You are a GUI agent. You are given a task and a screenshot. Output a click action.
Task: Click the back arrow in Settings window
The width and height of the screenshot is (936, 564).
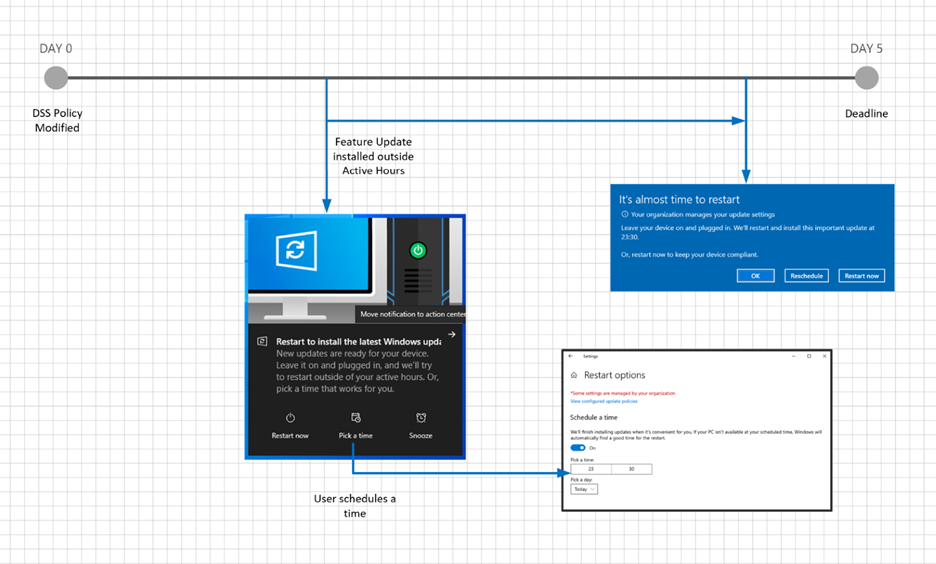click(571, 356)
